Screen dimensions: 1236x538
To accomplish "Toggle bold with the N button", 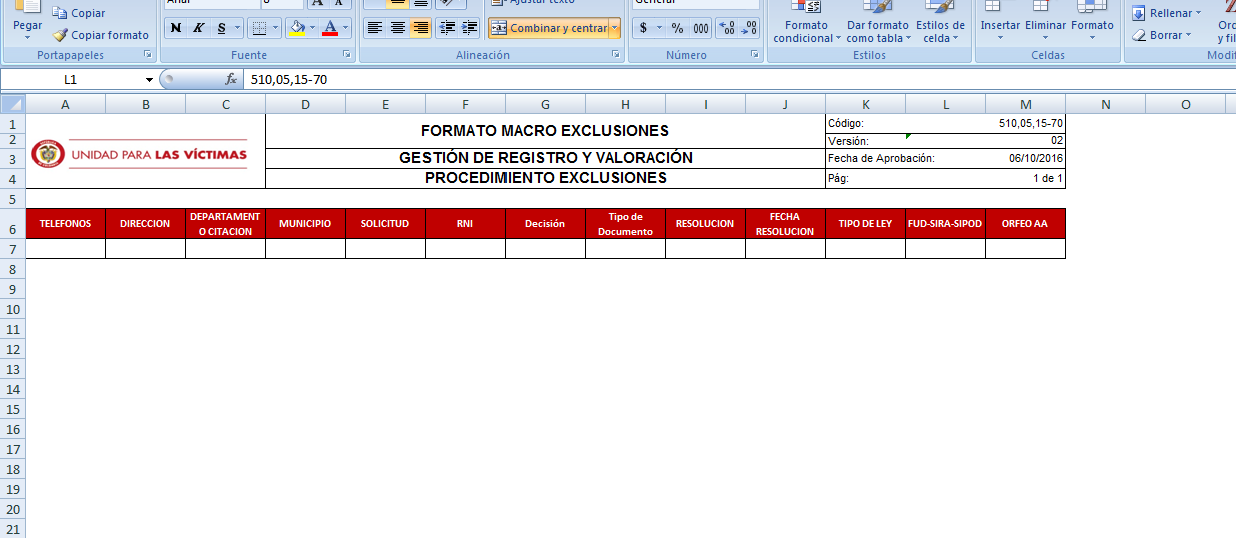I will [176, 28].
